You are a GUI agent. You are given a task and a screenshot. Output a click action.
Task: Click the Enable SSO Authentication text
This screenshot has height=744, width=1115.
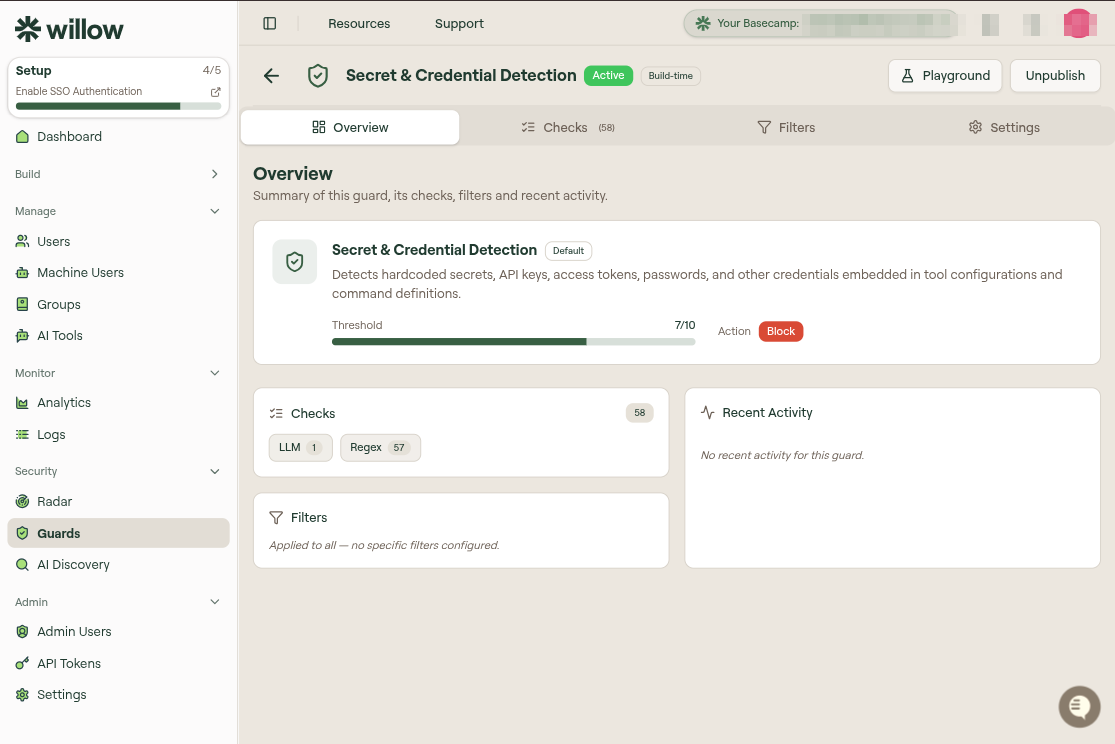coord(79,91)
